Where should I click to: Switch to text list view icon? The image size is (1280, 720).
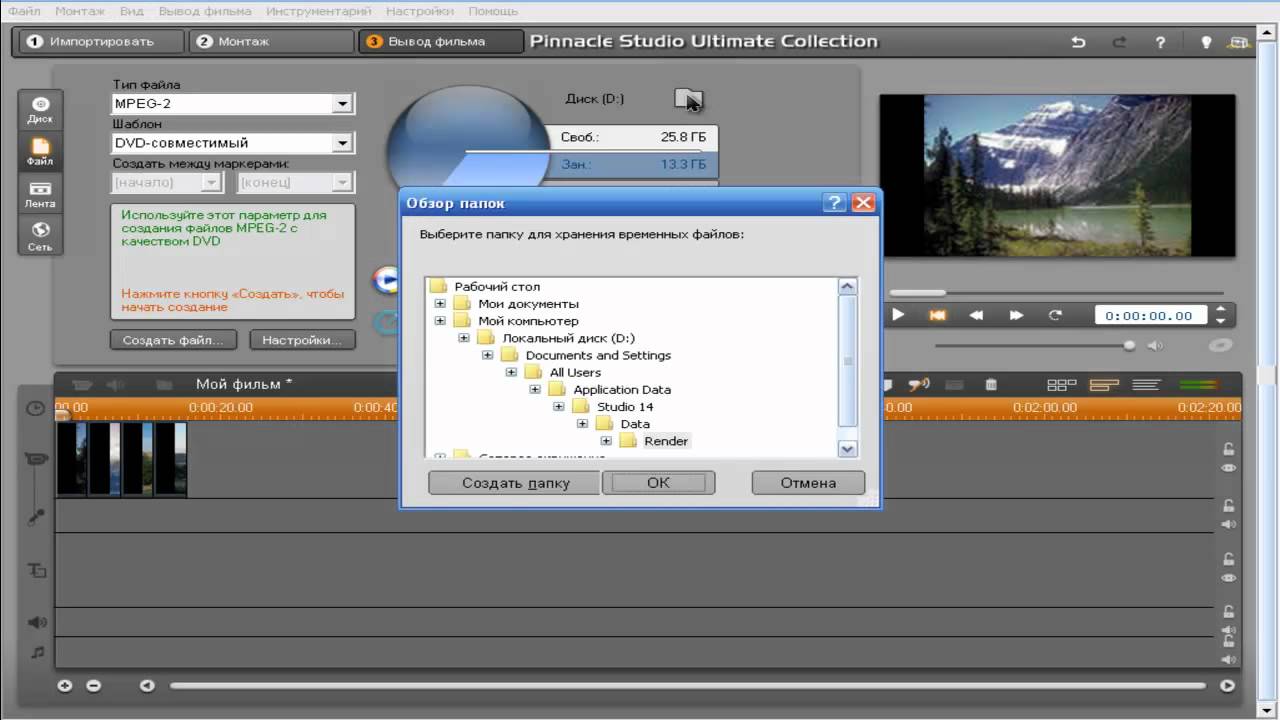tap(1146, 384)
